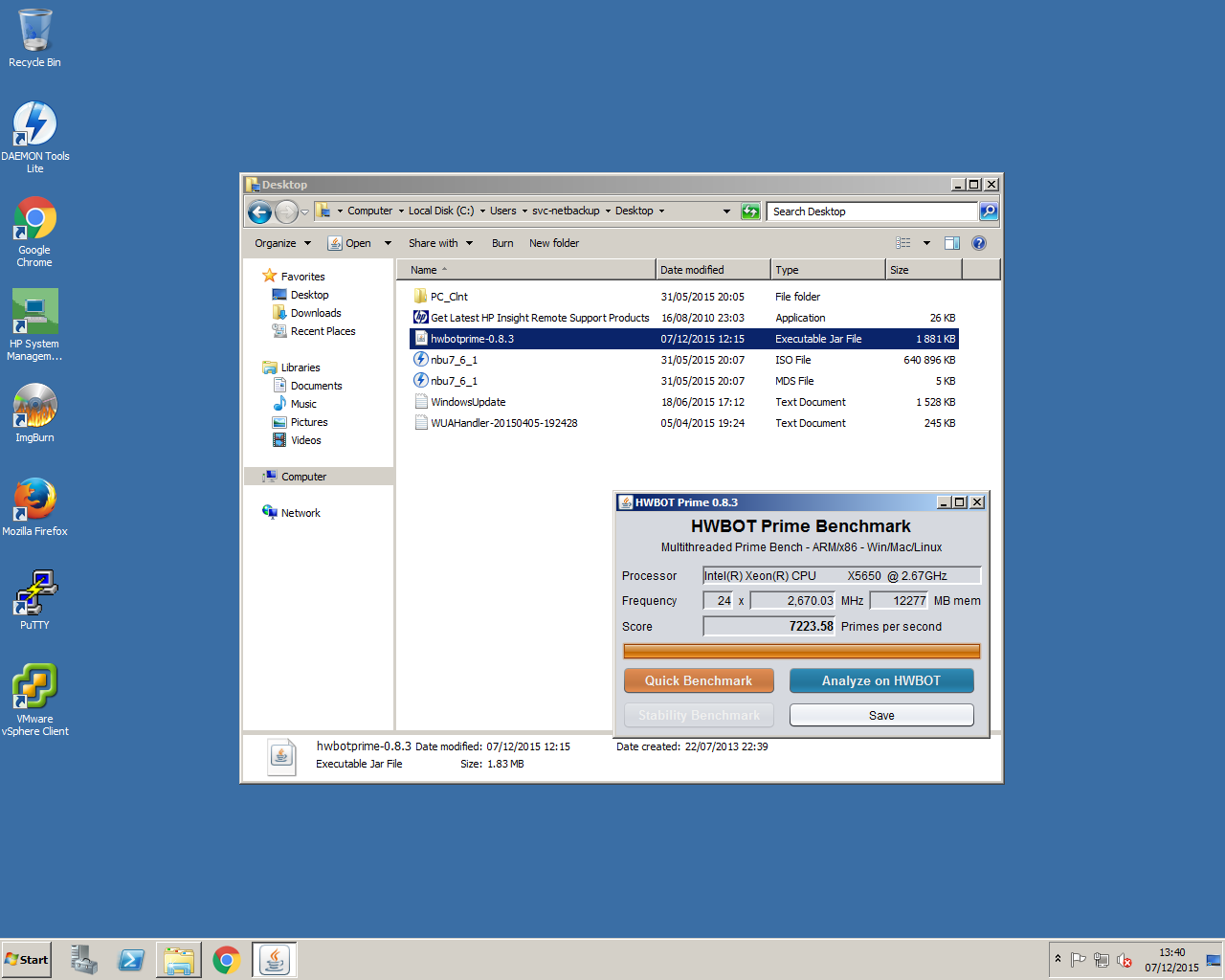1225x980 pixels.
Task: Click the Score value field
Action: tap(769, 626)
